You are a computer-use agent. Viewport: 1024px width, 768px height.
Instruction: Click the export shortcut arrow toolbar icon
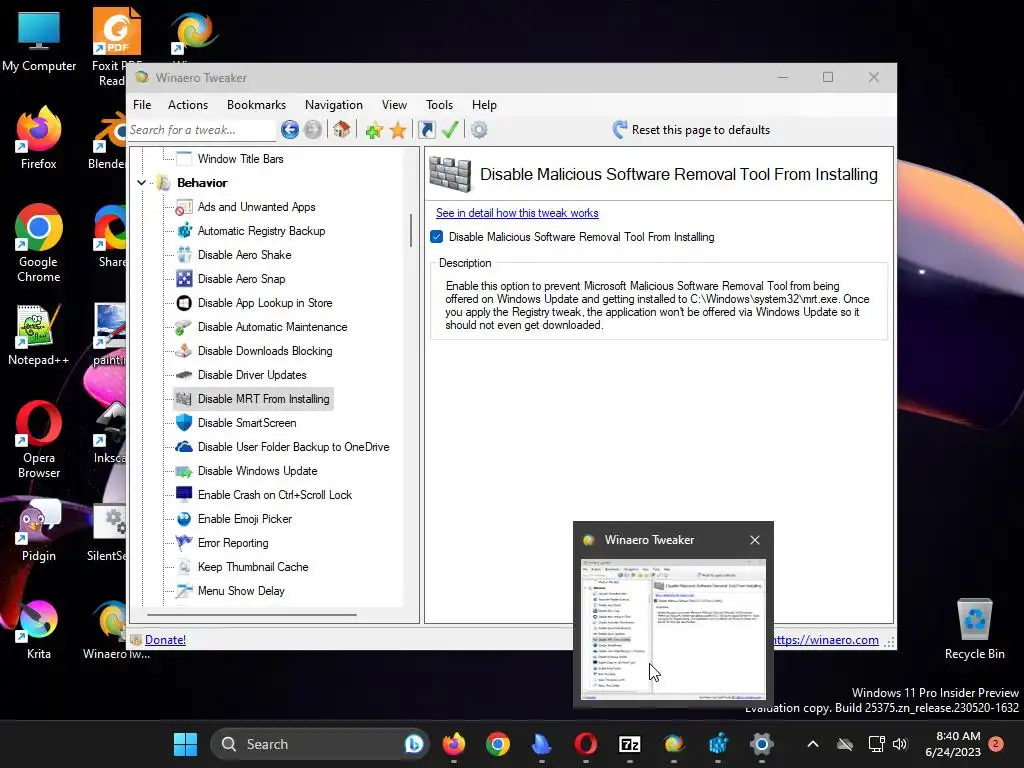[426, 130]
